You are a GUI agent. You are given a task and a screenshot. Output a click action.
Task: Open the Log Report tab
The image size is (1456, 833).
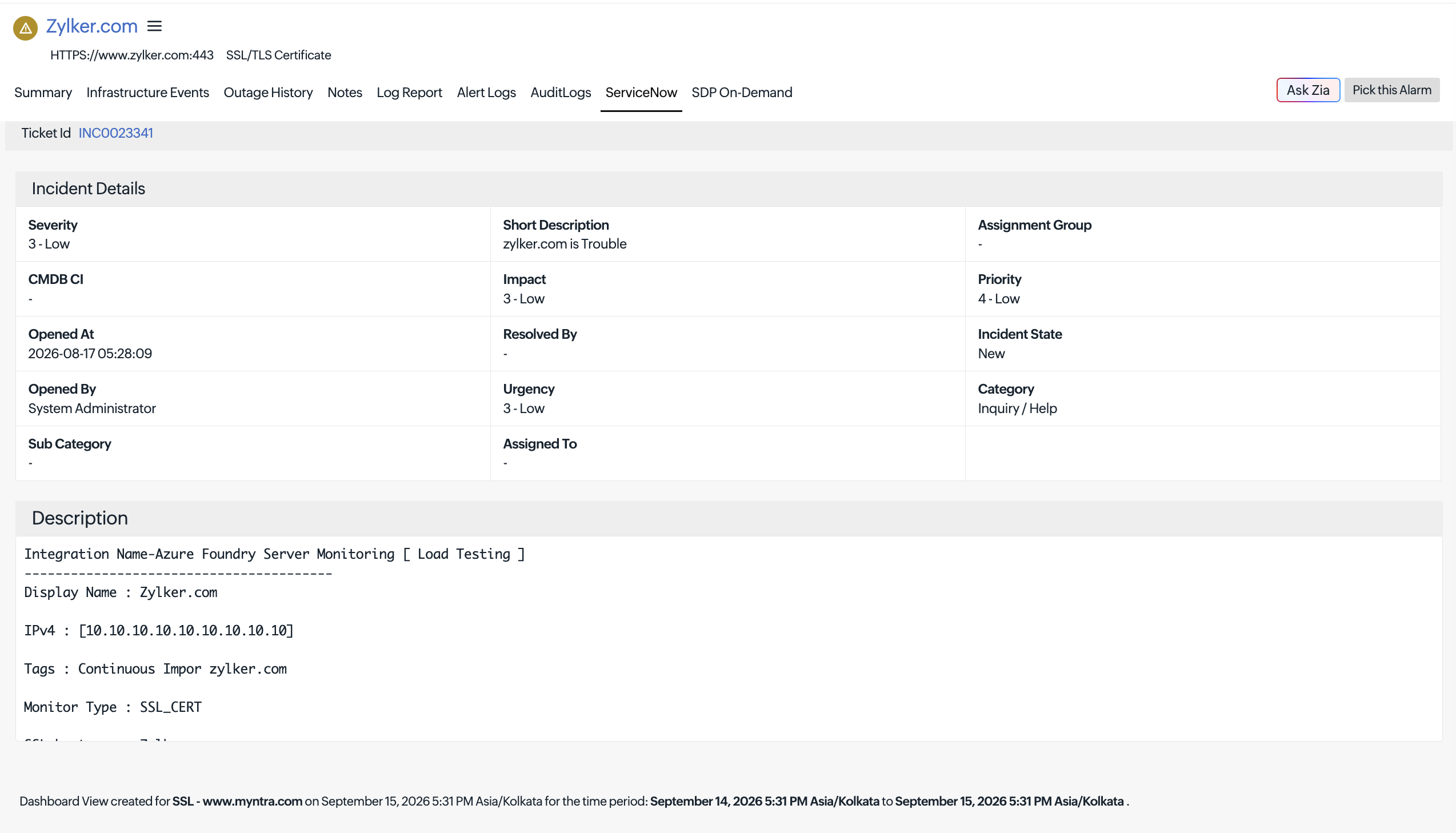[410, 92]
